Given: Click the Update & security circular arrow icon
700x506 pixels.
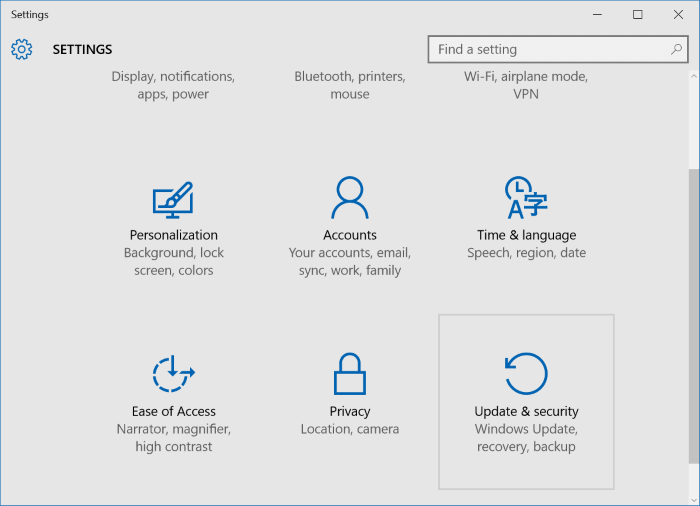Looking at the screenshot, I should [x=526, y=374].
